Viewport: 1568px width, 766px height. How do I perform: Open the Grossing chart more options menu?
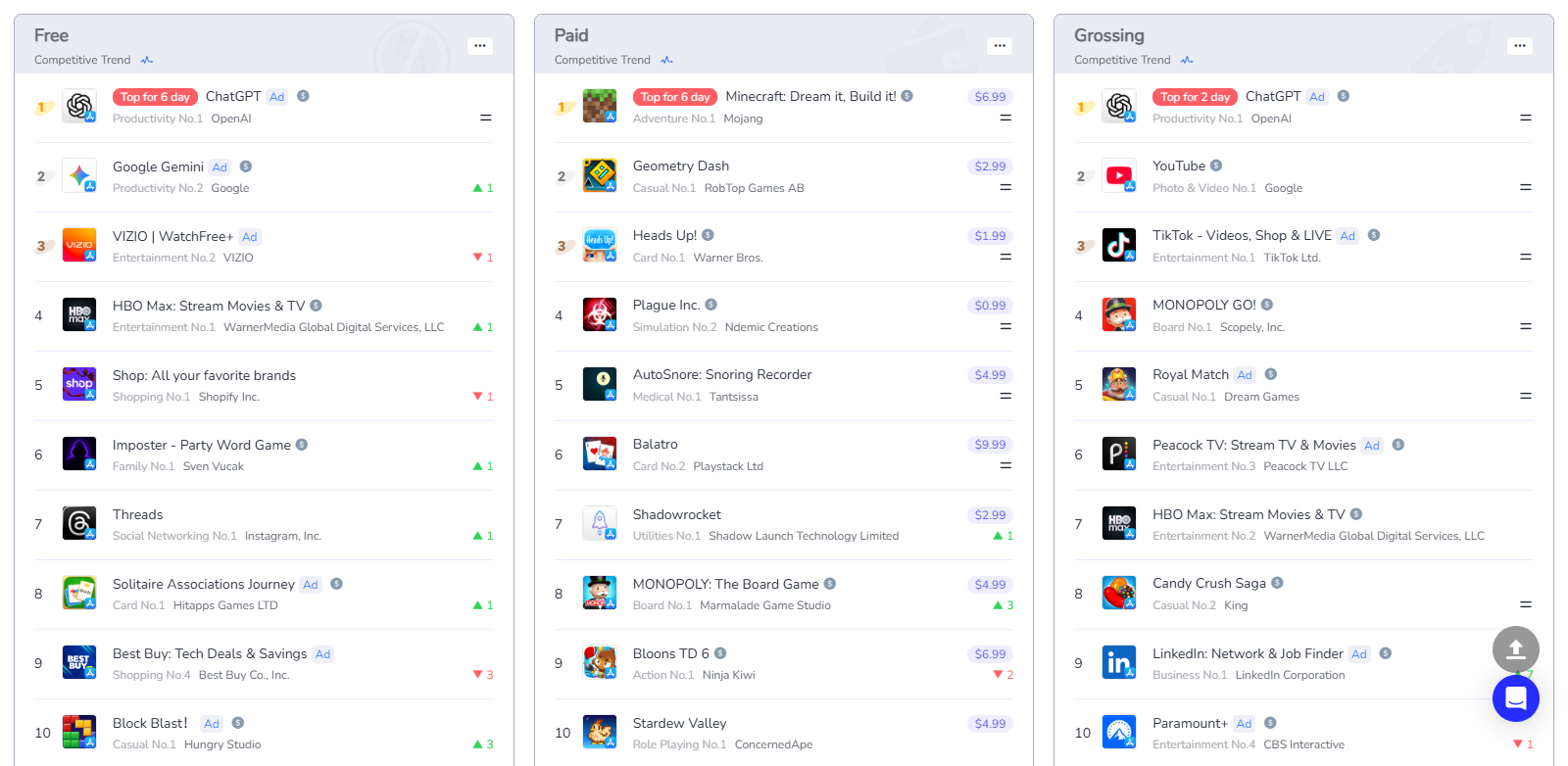point(1519,45)
